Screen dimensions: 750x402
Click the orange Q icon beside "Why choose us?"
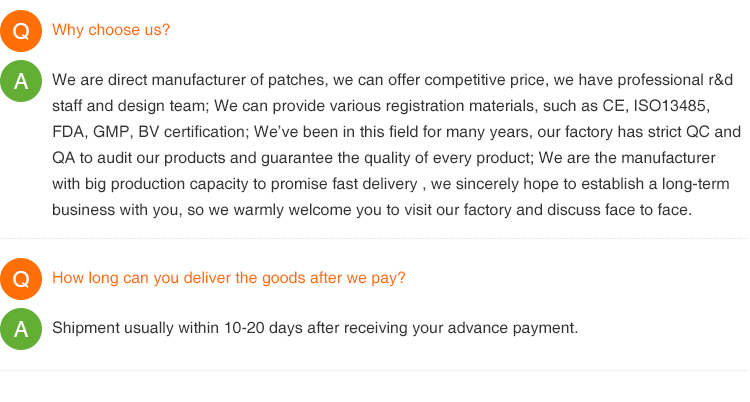tap(21, 30)
